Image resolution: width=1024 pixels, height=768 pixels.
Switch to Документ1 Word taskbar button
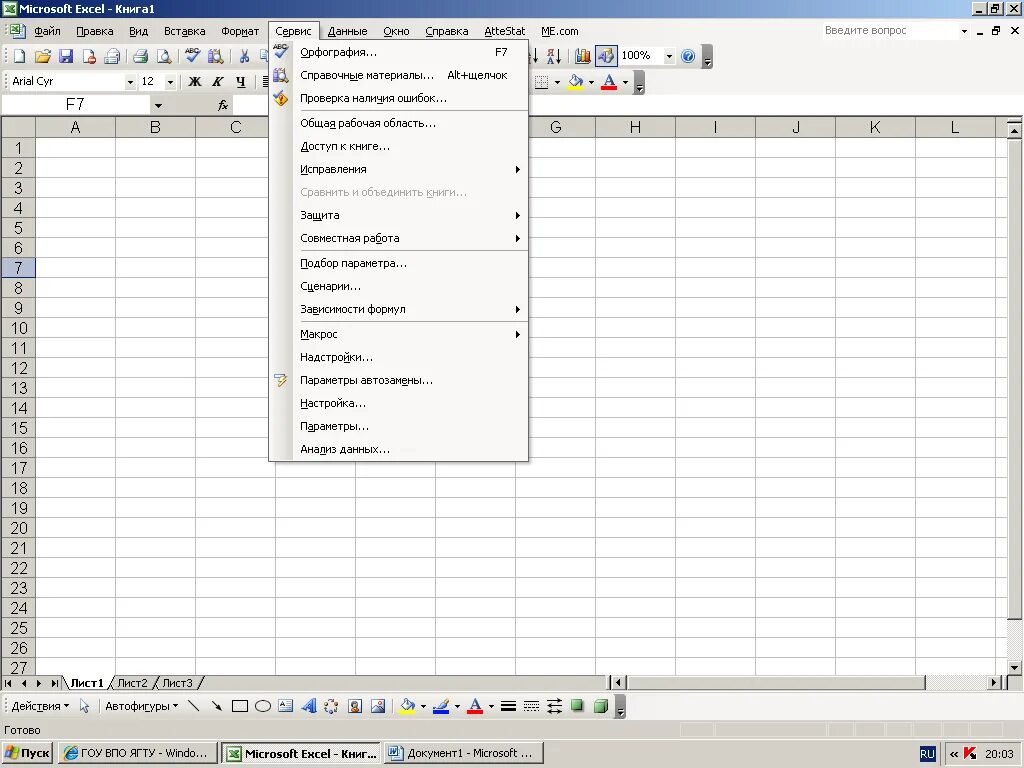click(464, 753)
